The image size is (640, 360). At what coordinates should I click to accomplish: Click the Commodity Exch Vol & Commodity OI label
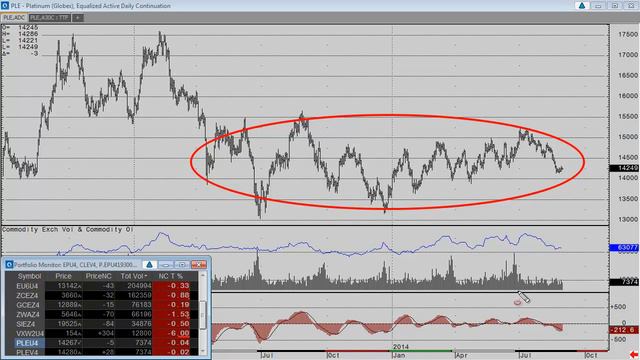pyautogui.click(x=68, y=229)
